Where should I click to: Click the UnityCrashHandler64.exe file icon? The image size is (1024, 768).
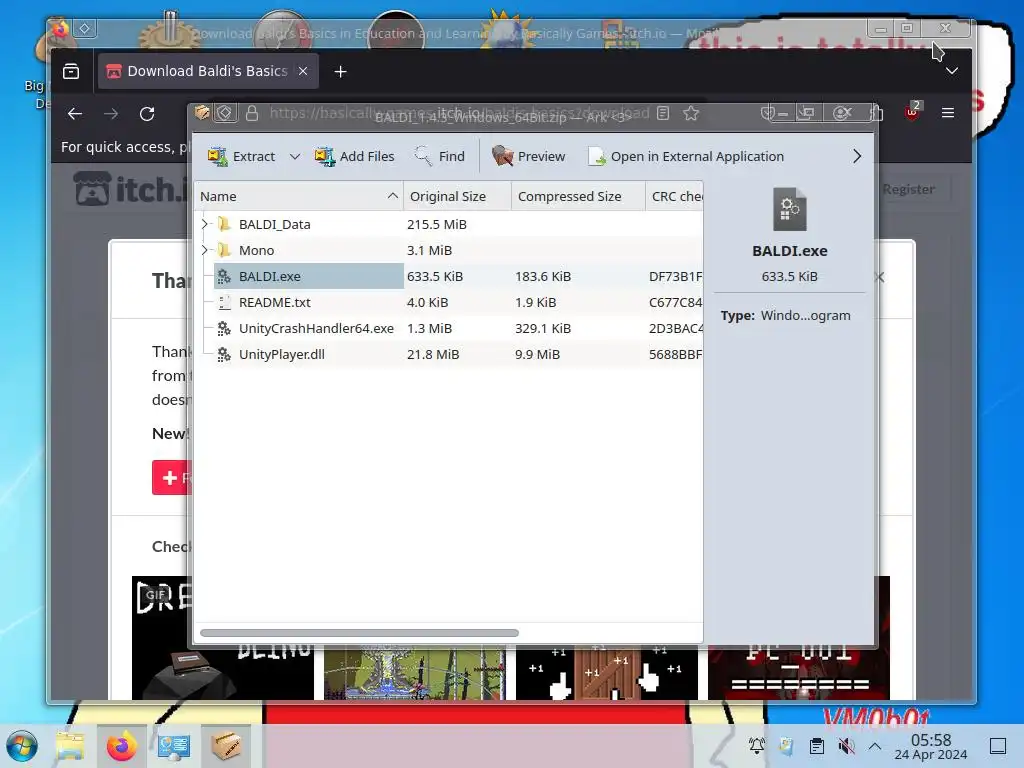(224, 328)
